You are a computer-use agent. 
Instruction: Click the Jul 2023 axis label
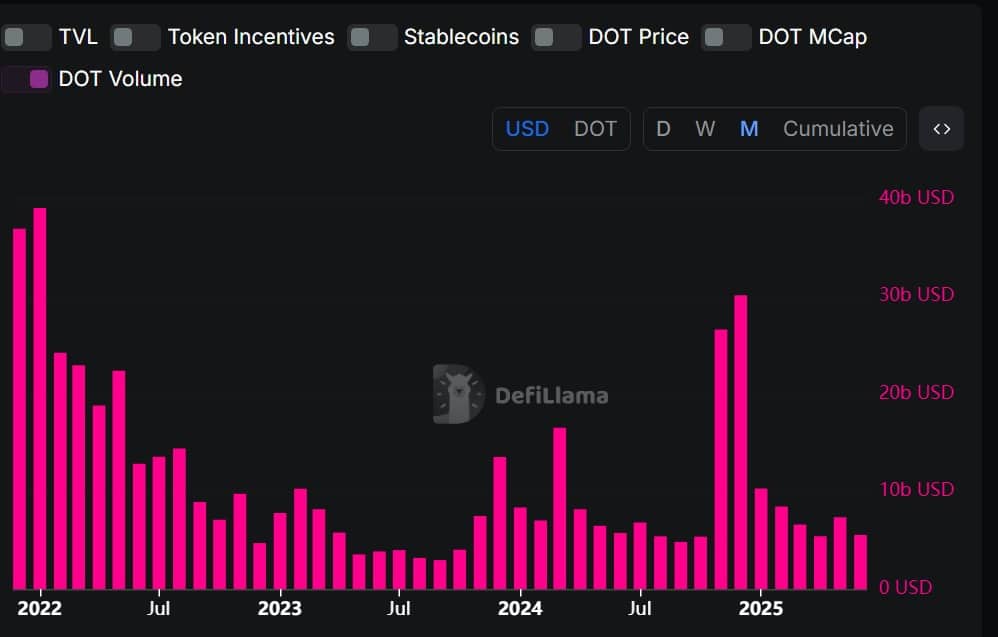tap(399, 608)
